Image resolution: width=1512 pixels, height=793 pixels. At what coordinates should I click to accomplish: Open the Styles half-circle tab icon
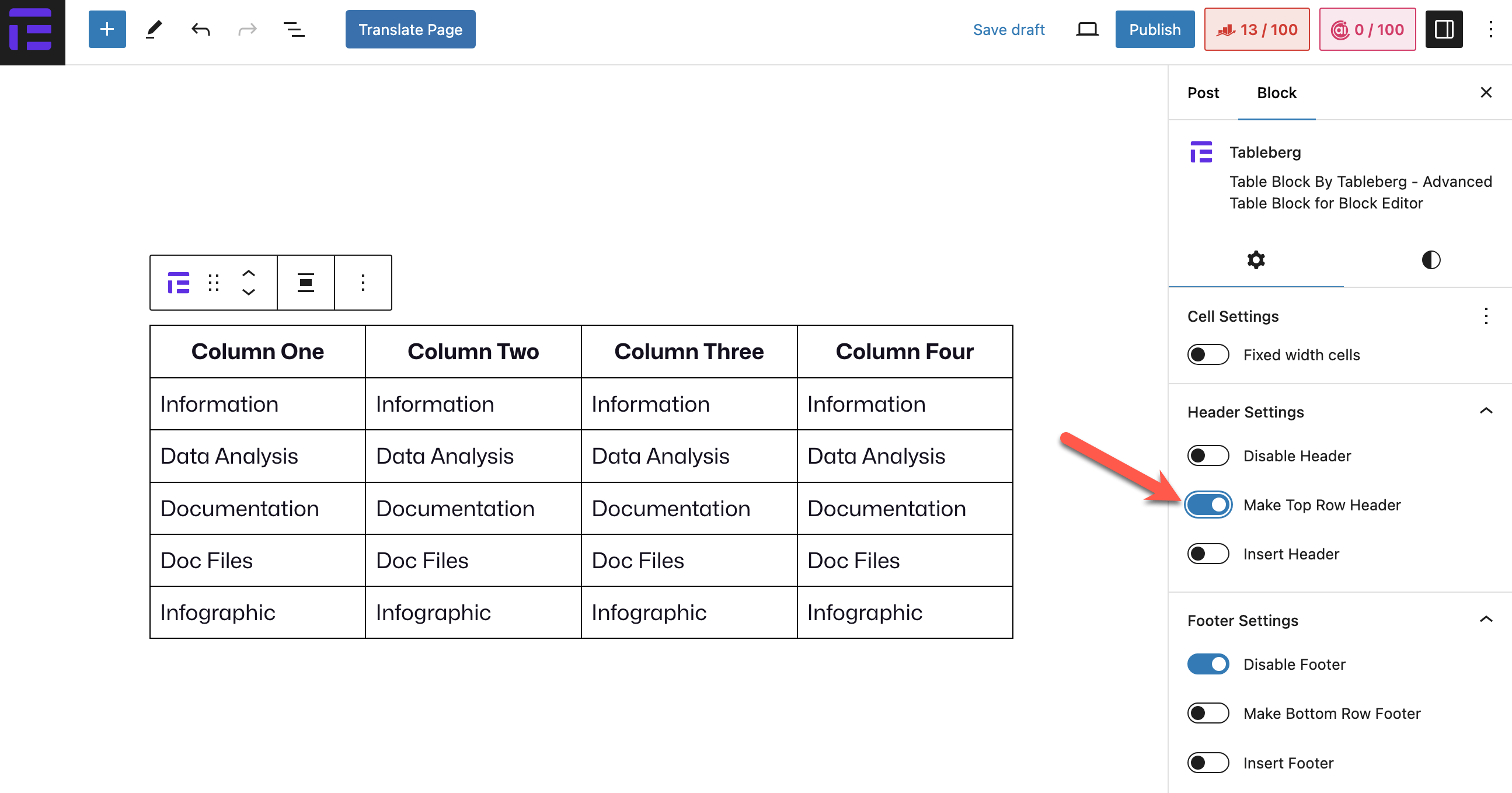[1430, 259]
